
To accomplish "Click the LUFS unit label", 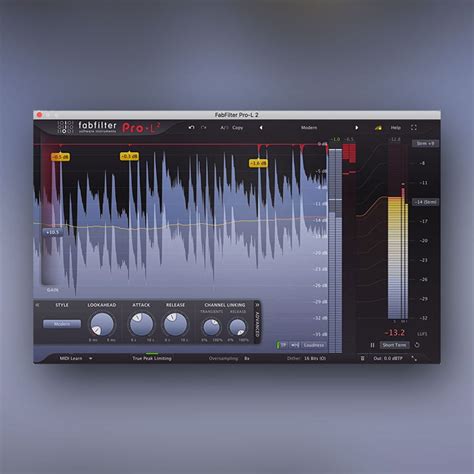I will point(422,334).
